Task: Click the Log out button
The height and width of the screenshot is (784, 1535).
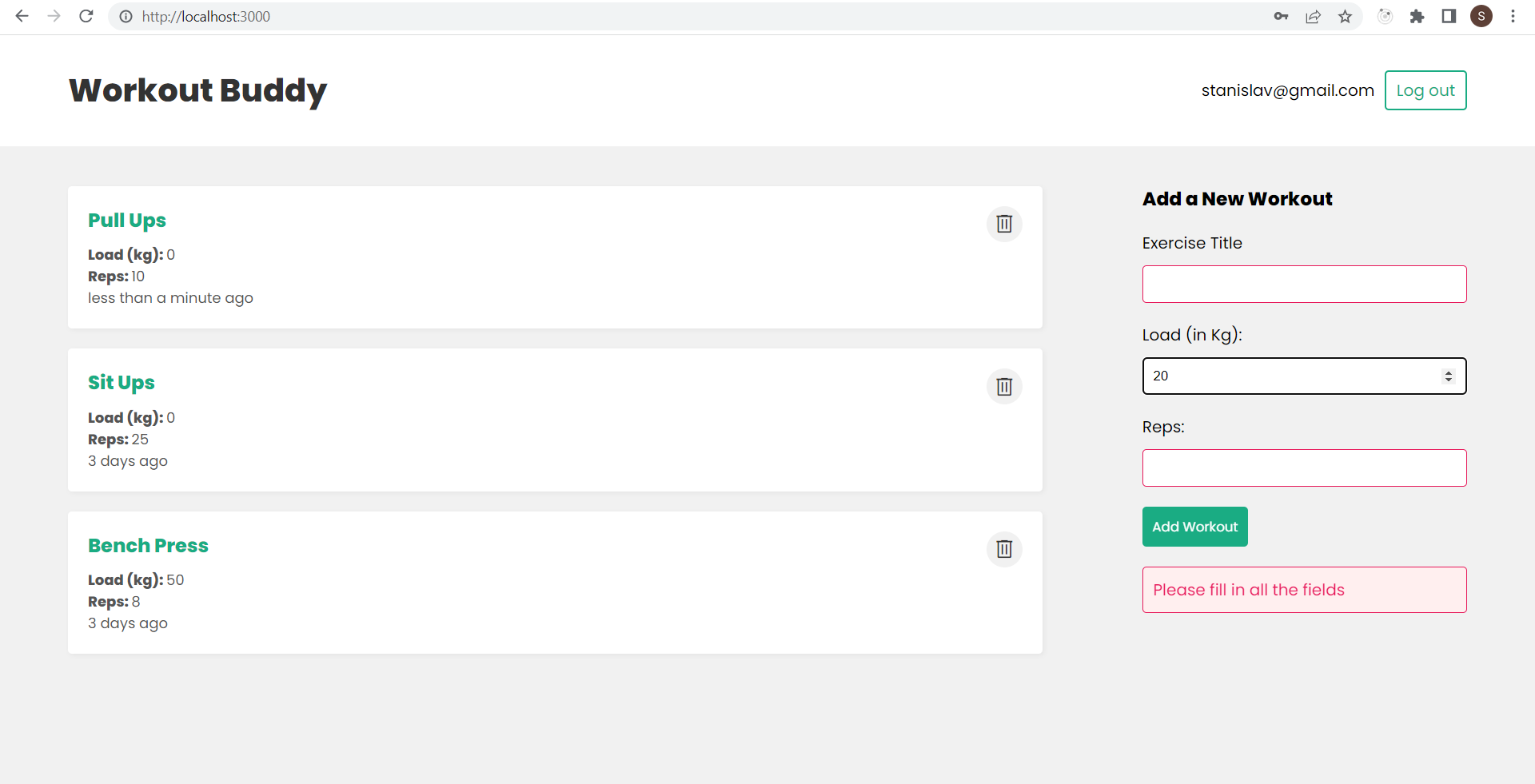Action: 1425,90
